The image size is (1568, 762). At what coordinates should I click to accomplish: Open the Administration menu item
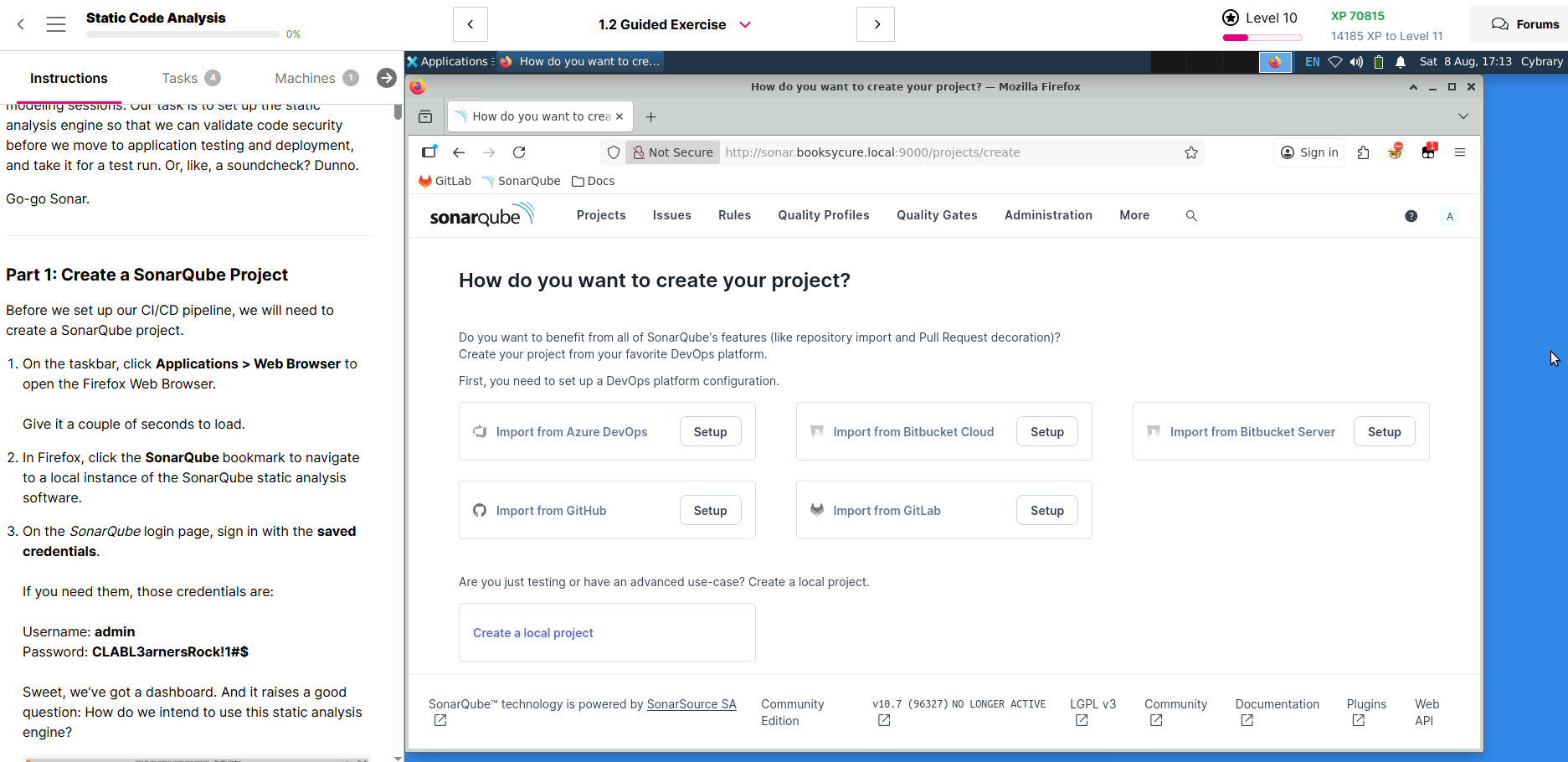1048,215
